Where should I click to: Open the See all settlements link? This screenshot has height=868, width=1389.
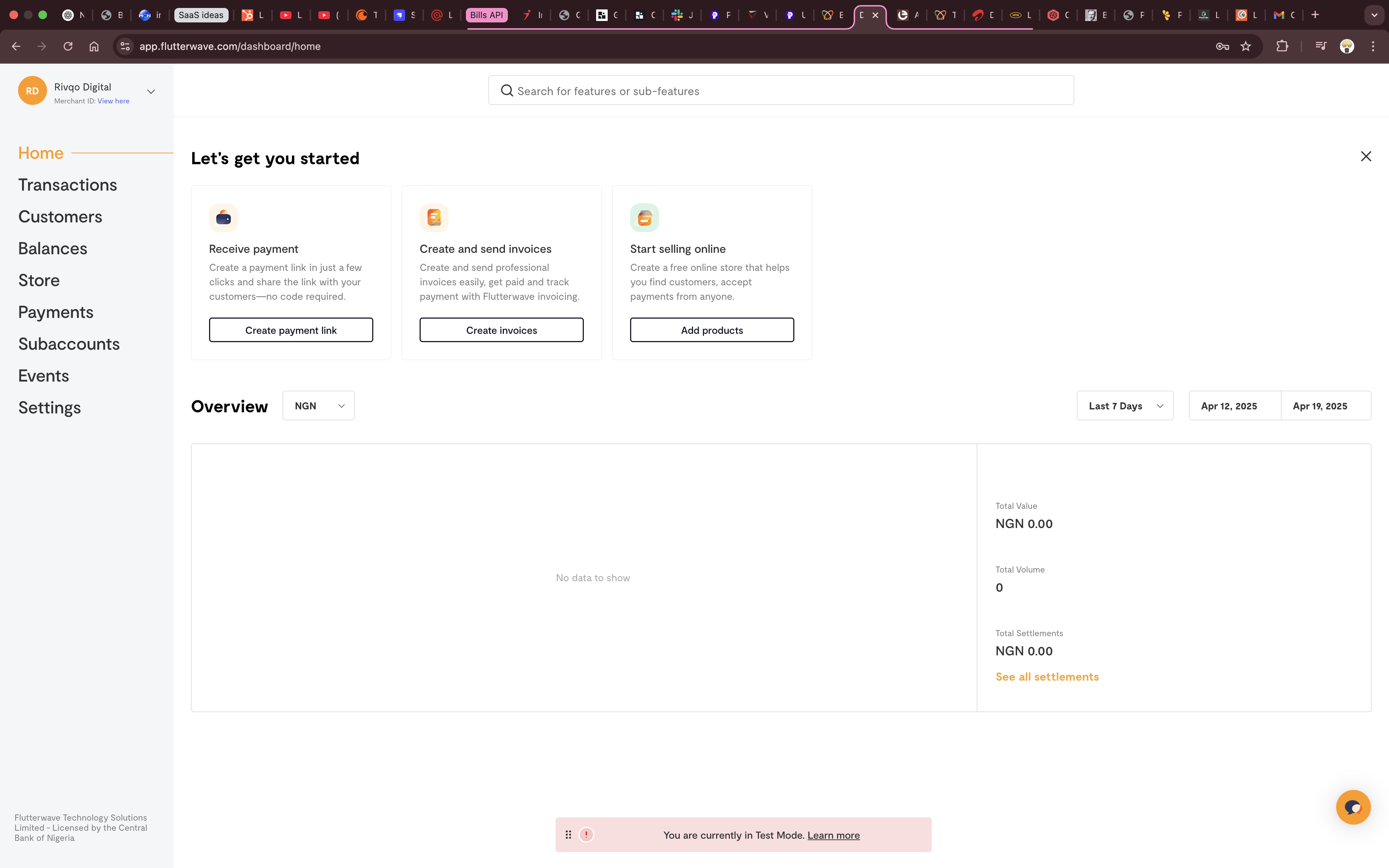[1047, 677]
